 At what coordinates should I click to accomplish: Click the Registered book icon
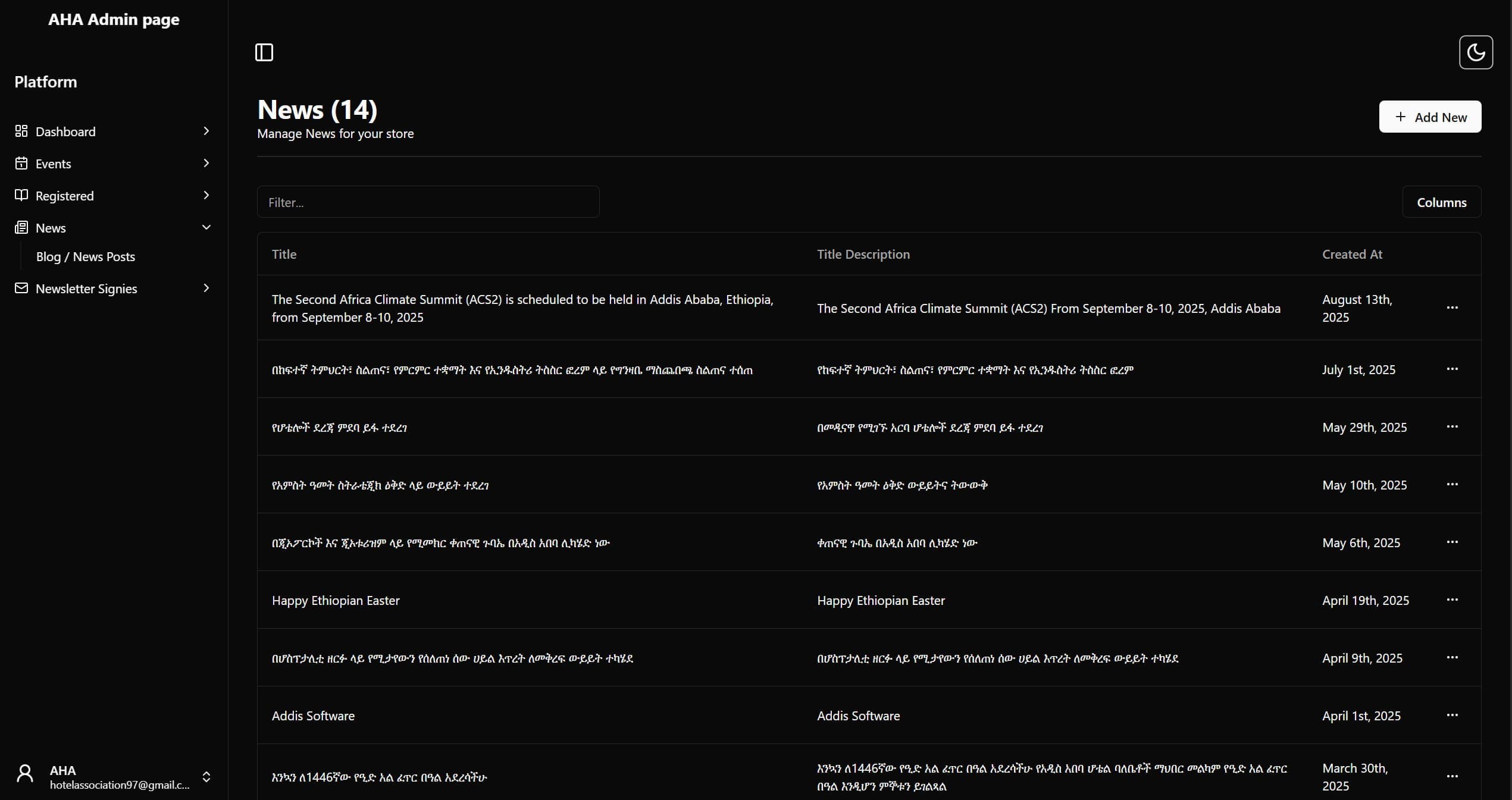click(x=21, y=195)
